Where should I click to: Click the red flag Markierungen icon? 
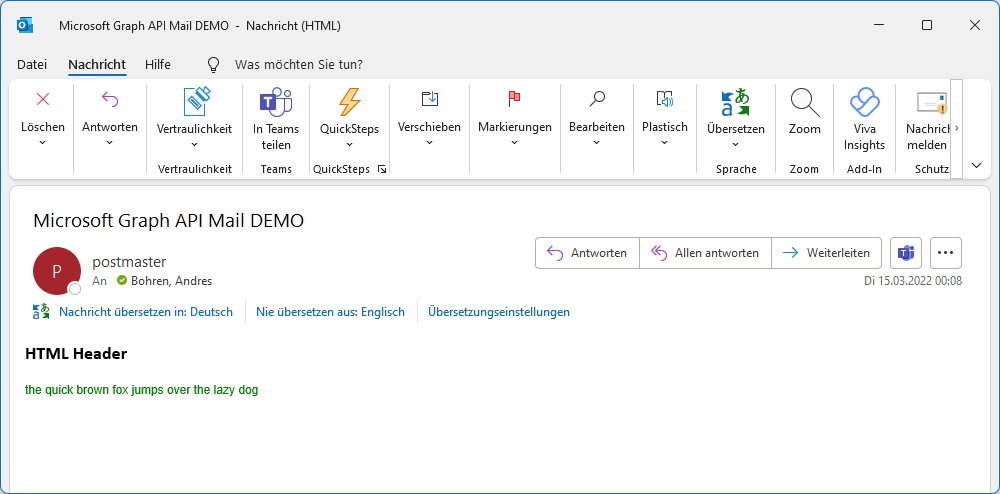click(x=514, y=99)
